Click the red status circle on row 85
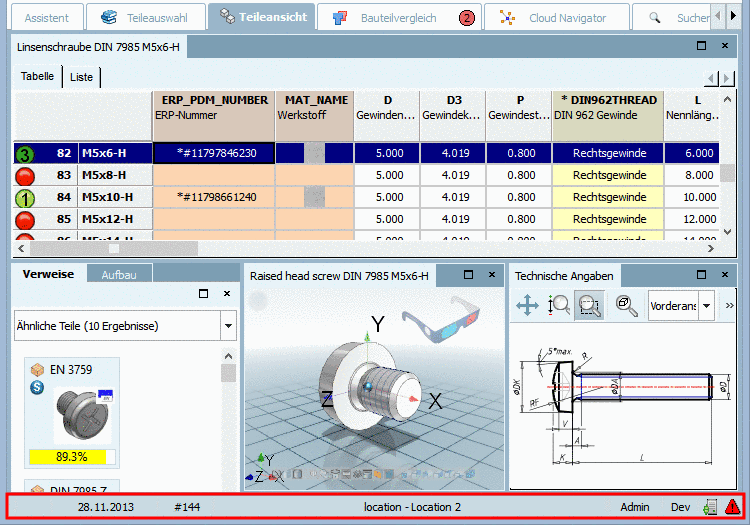 26,218
